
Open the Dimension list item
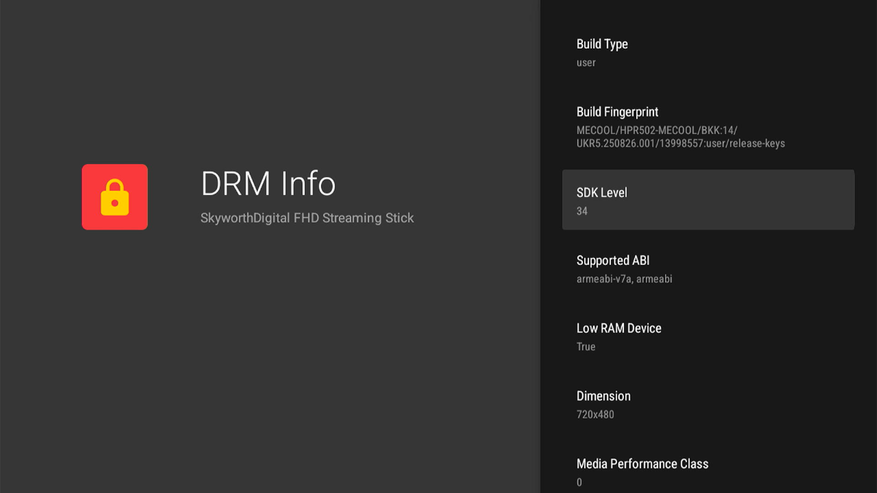pyautogui.click(x=708, y=404)
